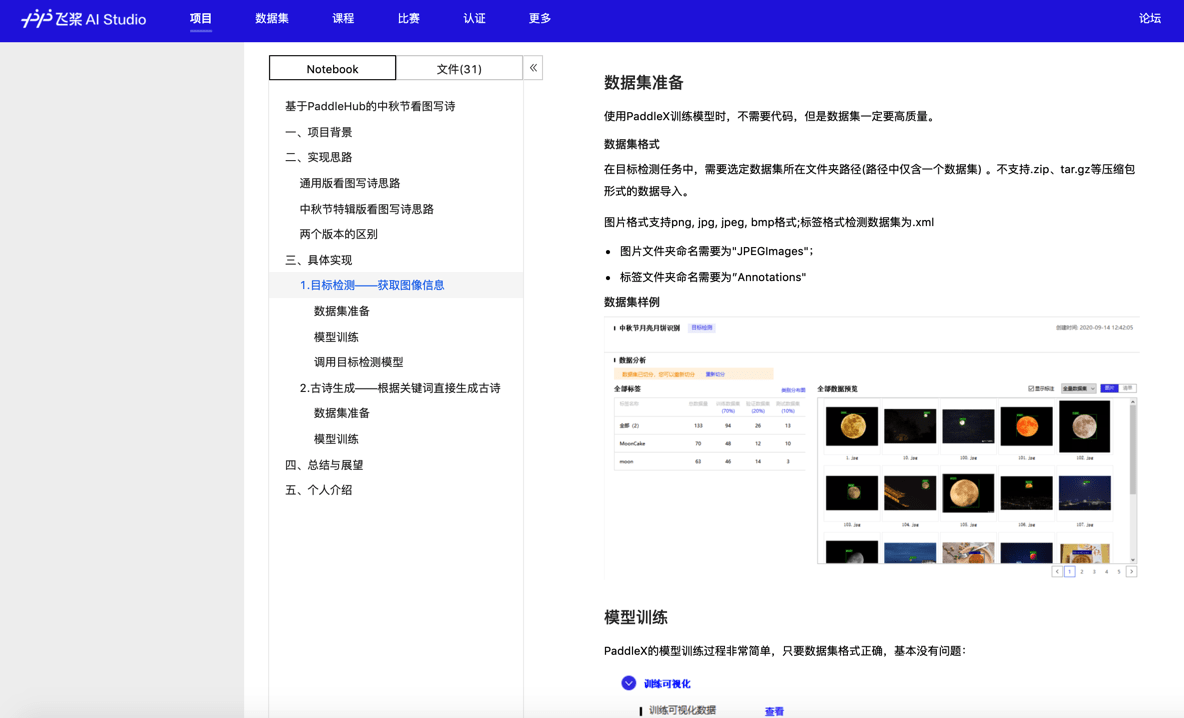Click the grey moon thumbnail 102.jpg
The width and height of the screenshot is (1184, 718).
pyautogui.click(x=1084, y=427)
